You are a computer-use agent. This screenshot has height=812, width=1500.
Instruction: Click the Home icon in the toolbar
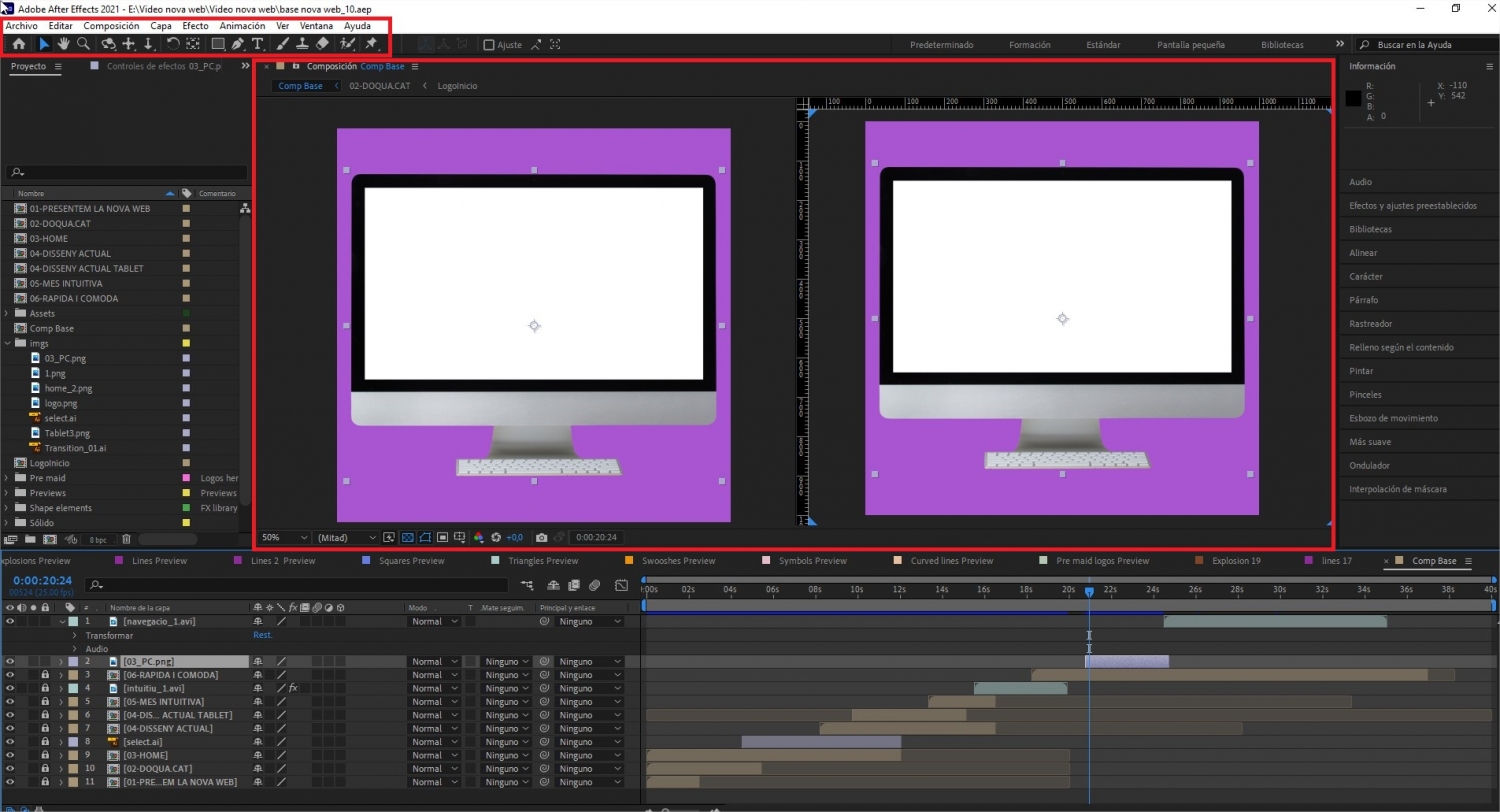[18, 44]
